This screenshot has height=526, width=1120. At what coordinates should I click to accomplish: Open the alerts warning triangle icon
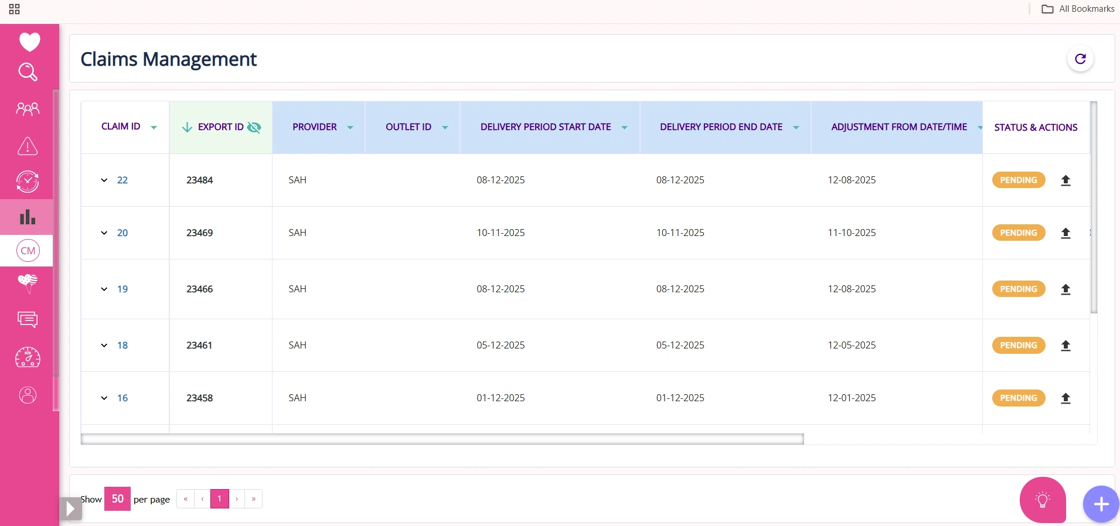28,146
